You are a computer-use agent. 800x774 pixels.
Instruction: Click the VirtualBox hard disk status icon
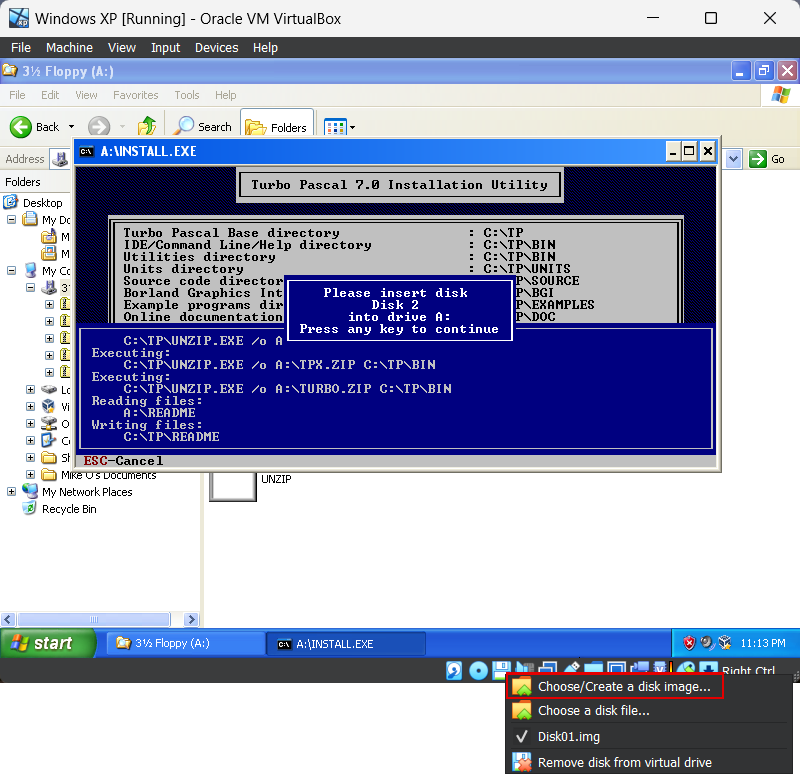pos(454,670)
